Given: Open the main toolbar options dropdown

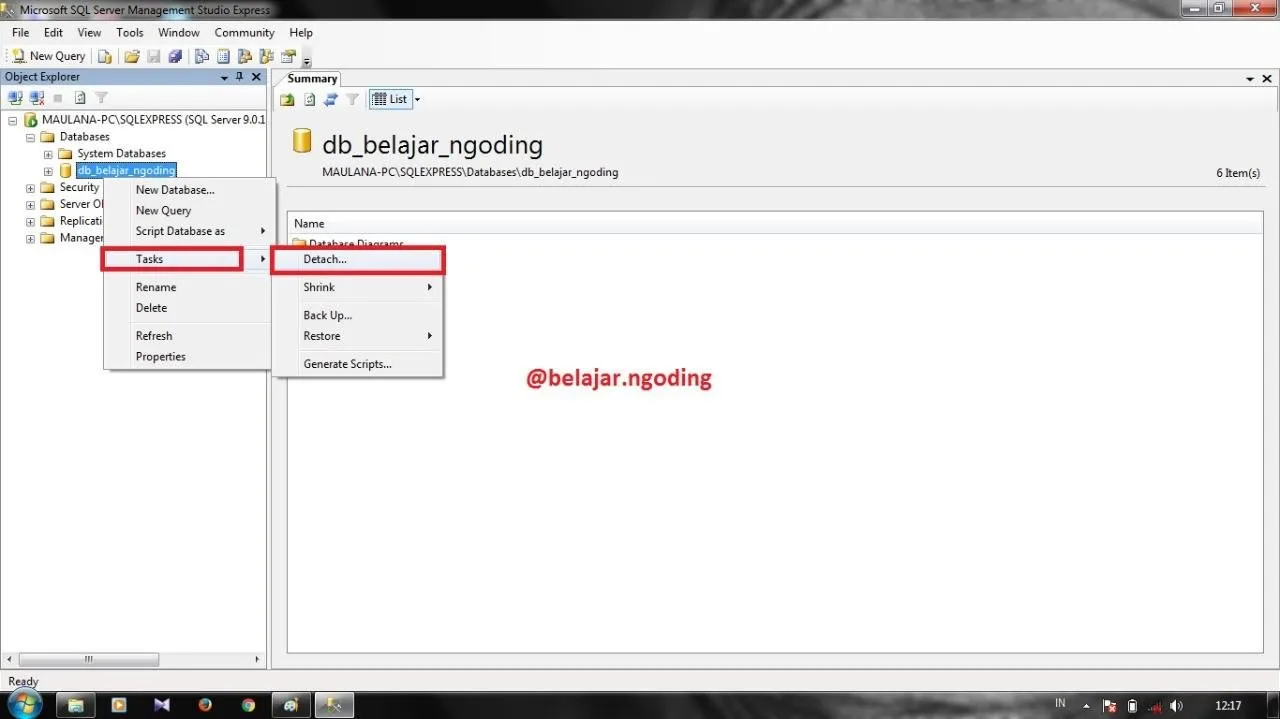Looking at the screenshot, I should pyautogui.click(x=307, y=60).
